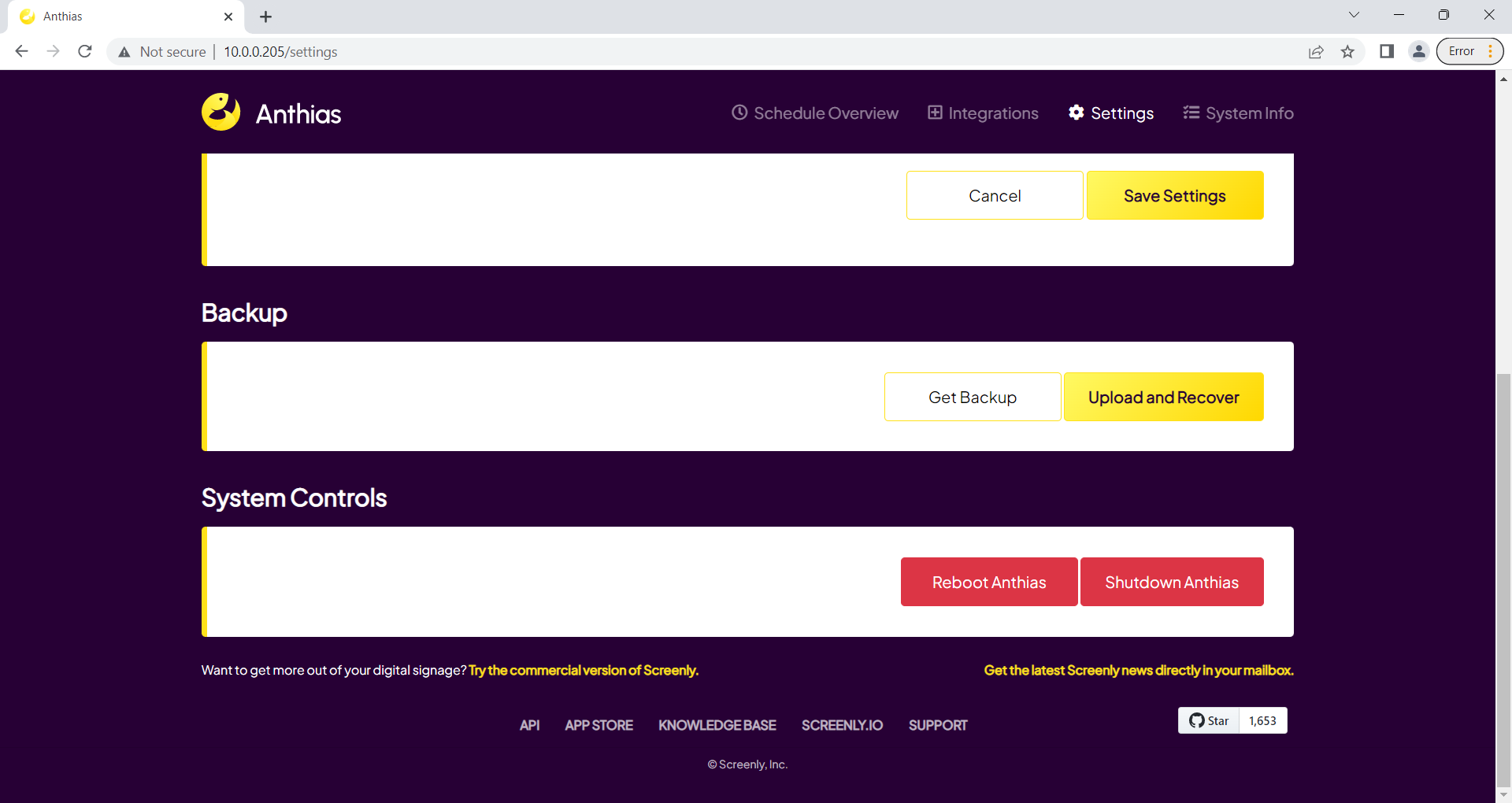This screenshot has height=803, width=1512.
Task: Click the scrollbar up arrow
Action: pyautogui.click(x=1503, y=79)
